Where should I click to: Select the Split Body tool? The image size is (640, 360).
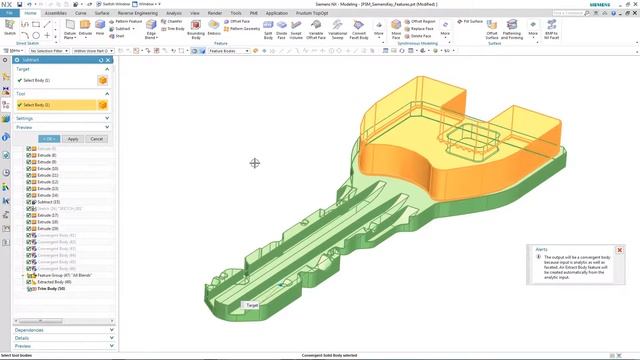tap(268, 30)
